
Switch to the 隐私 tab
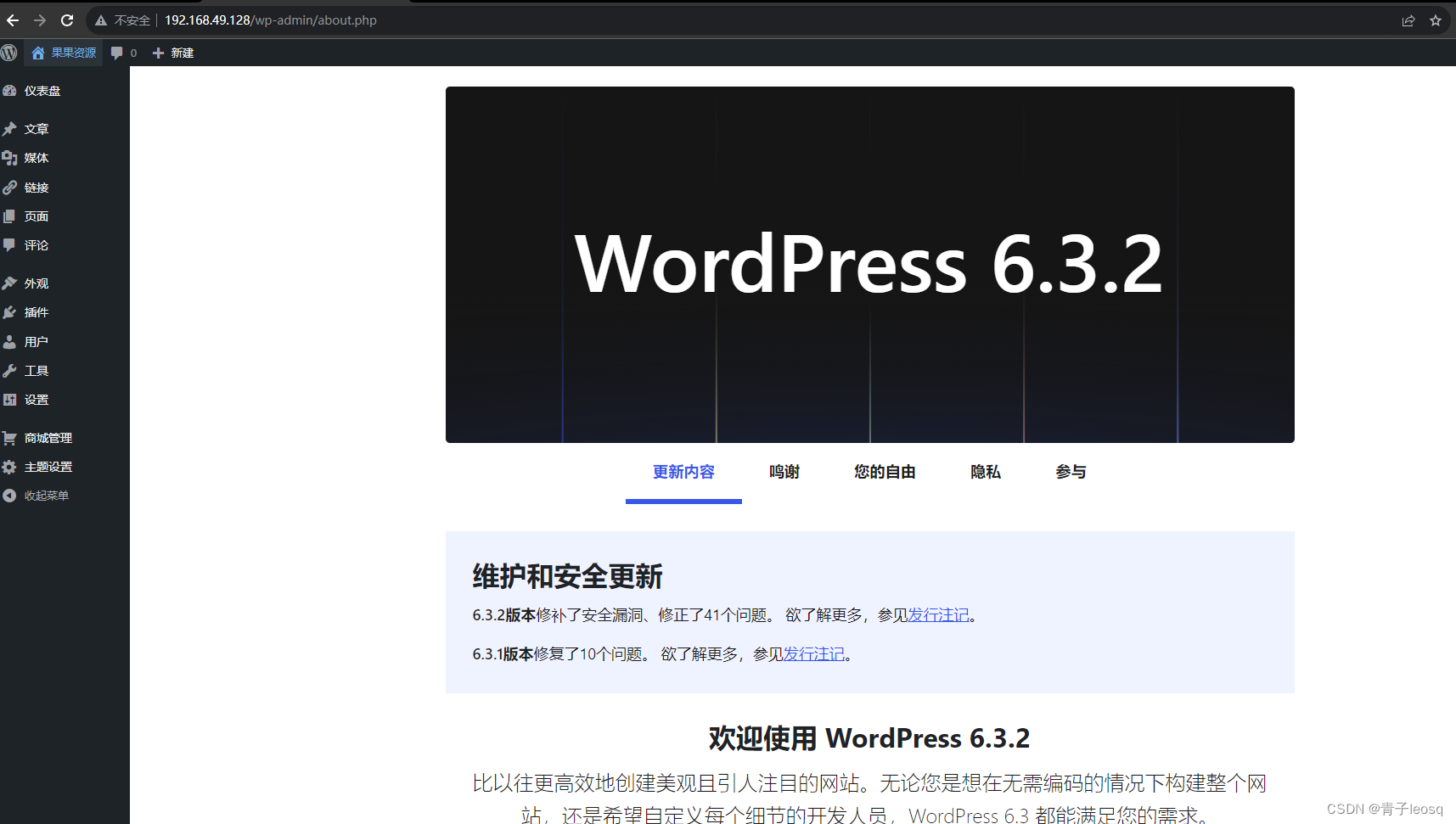point(986,472)
